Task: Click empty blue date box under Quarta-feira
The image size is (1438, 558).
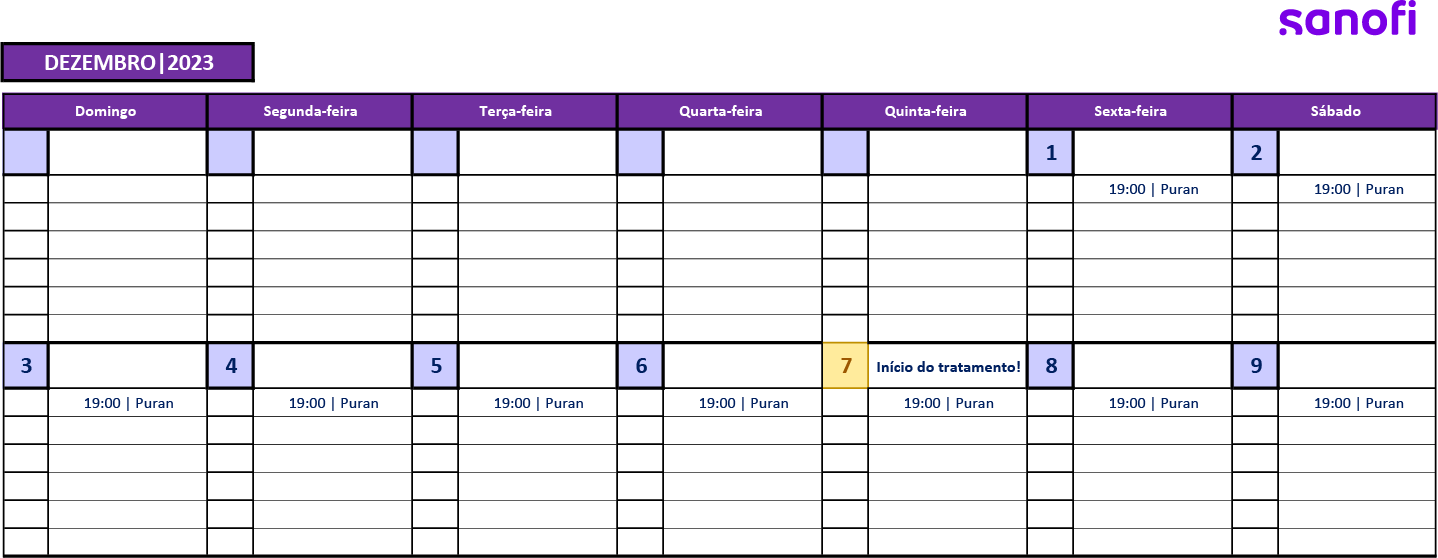Action: pyautogui.click(x=640, y=152)
